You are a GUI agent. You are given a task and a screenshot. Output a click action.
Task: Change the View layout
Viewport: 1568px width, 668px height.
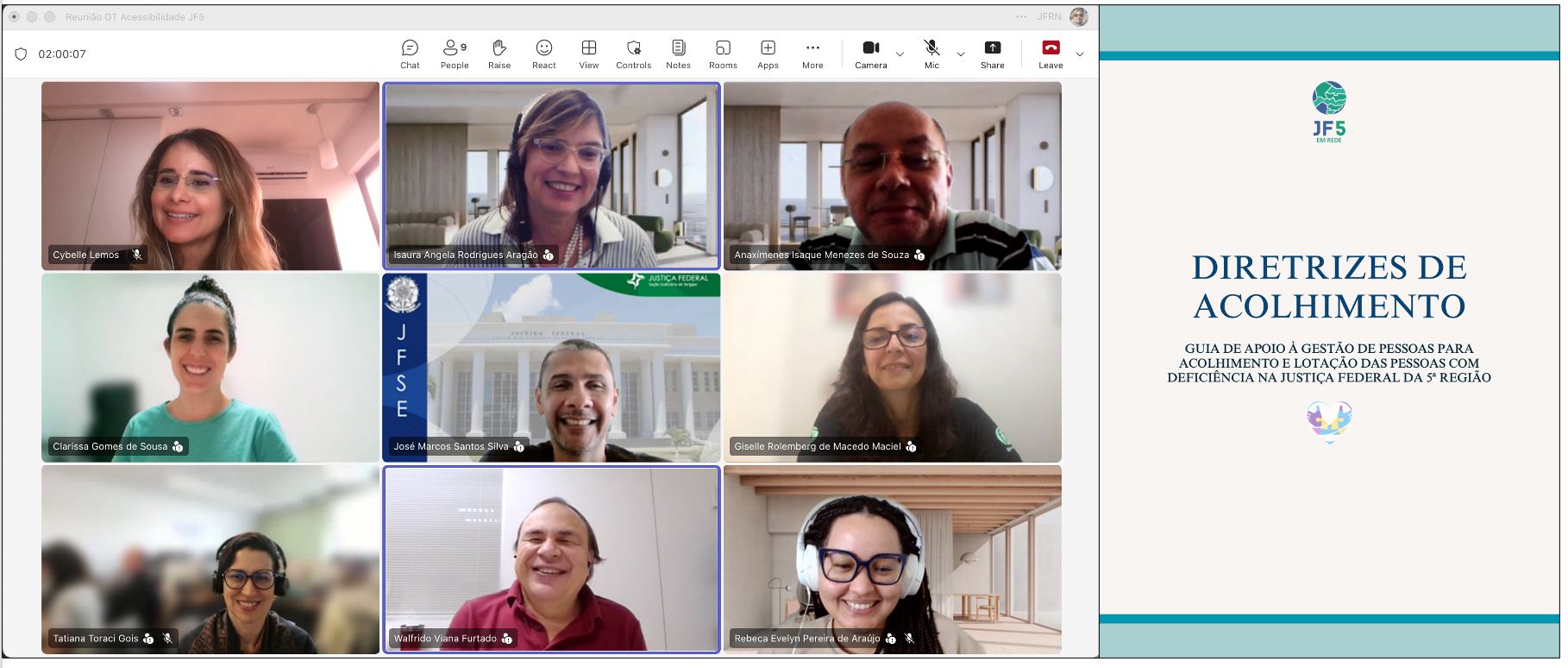tap(589, 54)
